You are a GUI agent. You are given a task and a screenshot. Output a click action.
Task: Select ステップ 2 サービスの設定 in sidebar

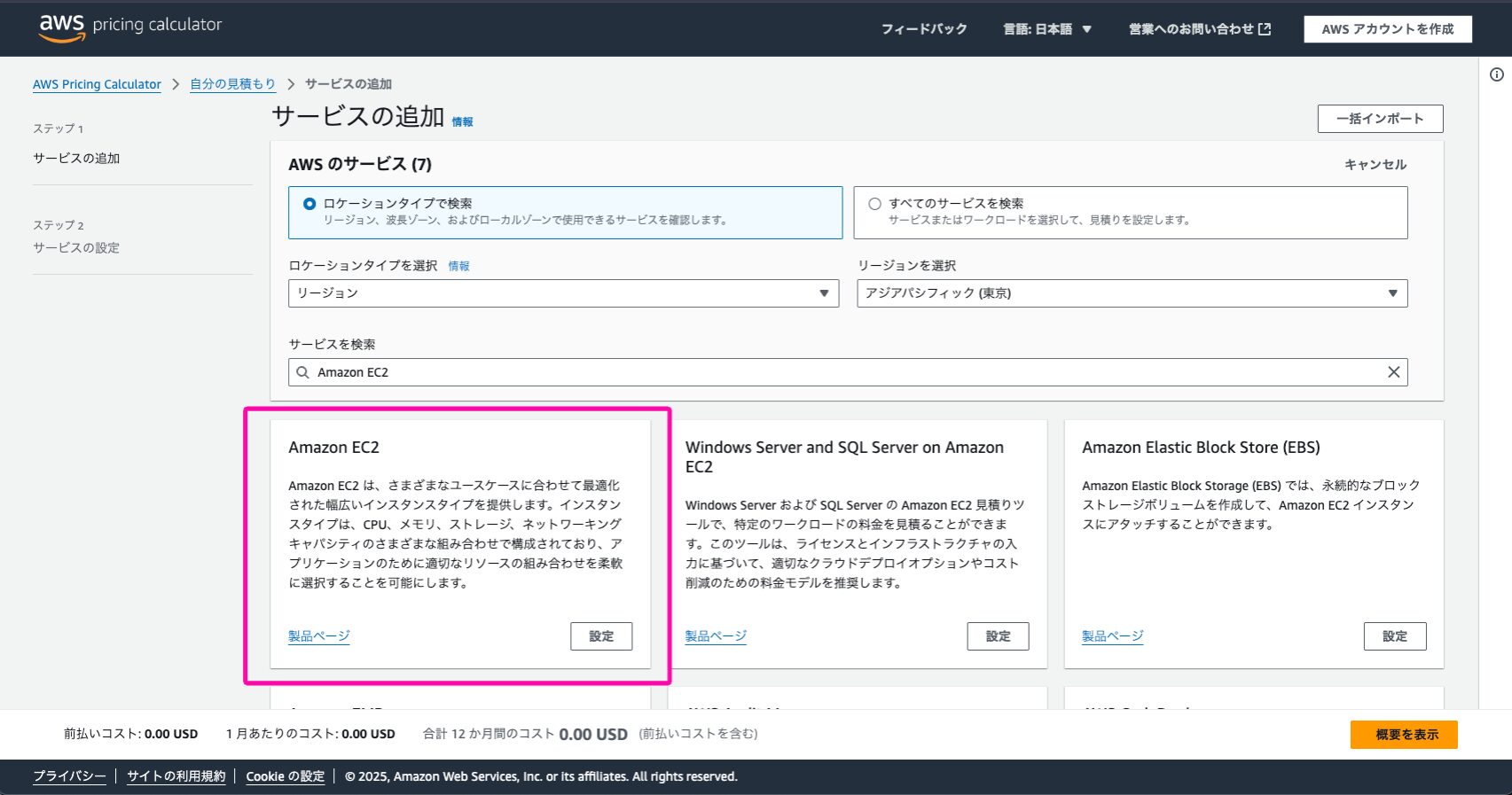(x=76, y=248)
